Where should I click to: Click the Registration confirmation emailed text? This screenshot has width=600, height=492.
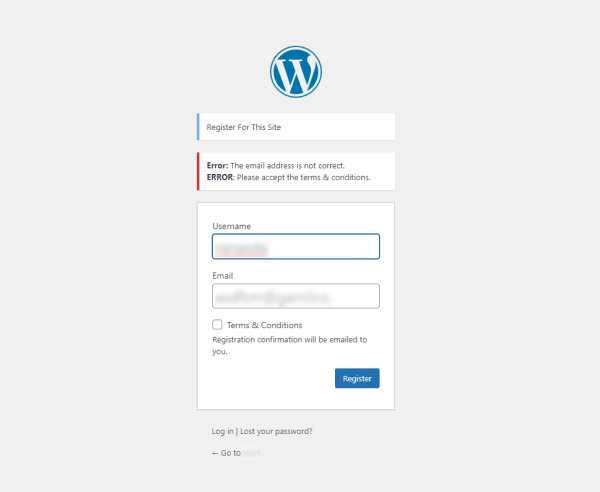[x=290, y=345]
